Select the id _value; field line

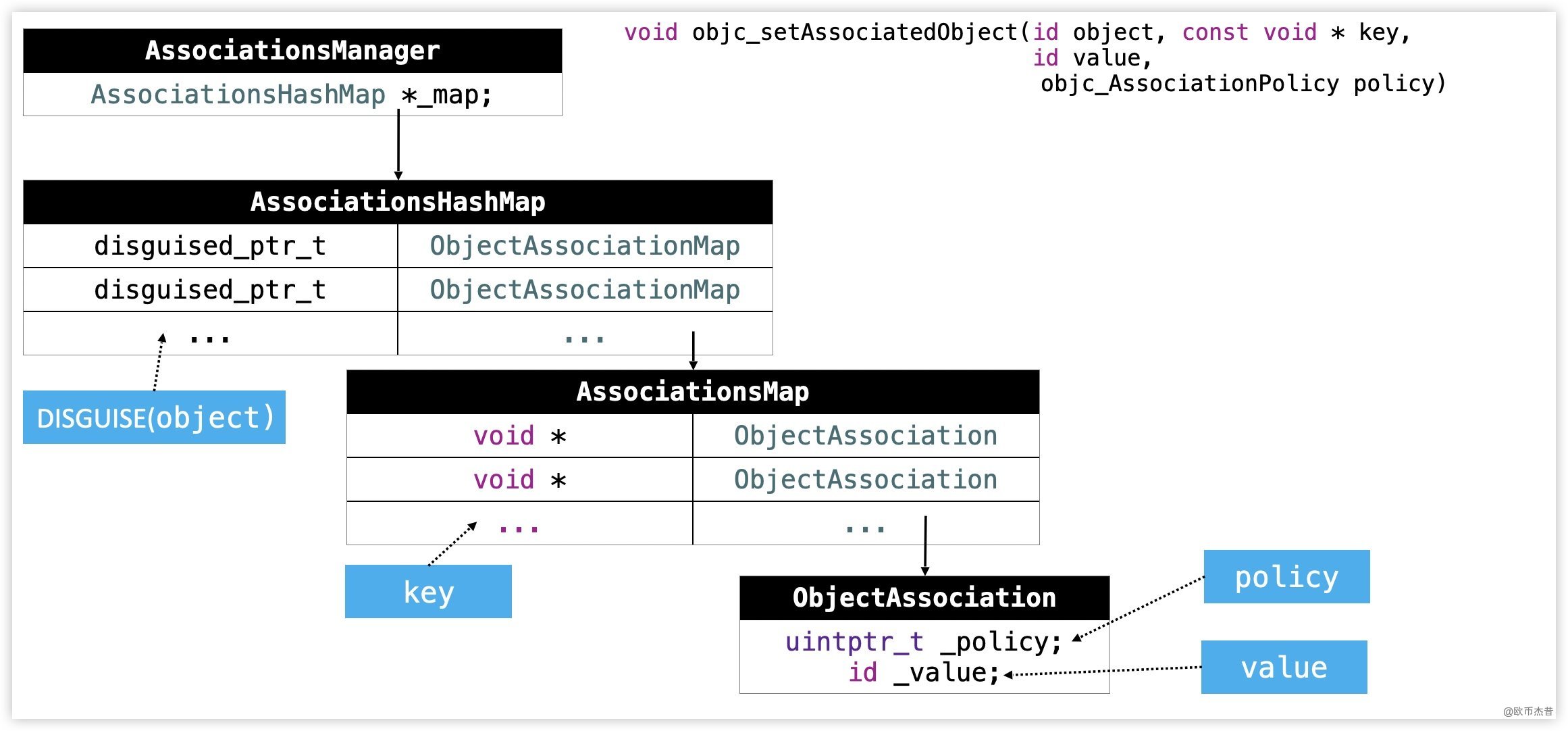pos(923,673)
